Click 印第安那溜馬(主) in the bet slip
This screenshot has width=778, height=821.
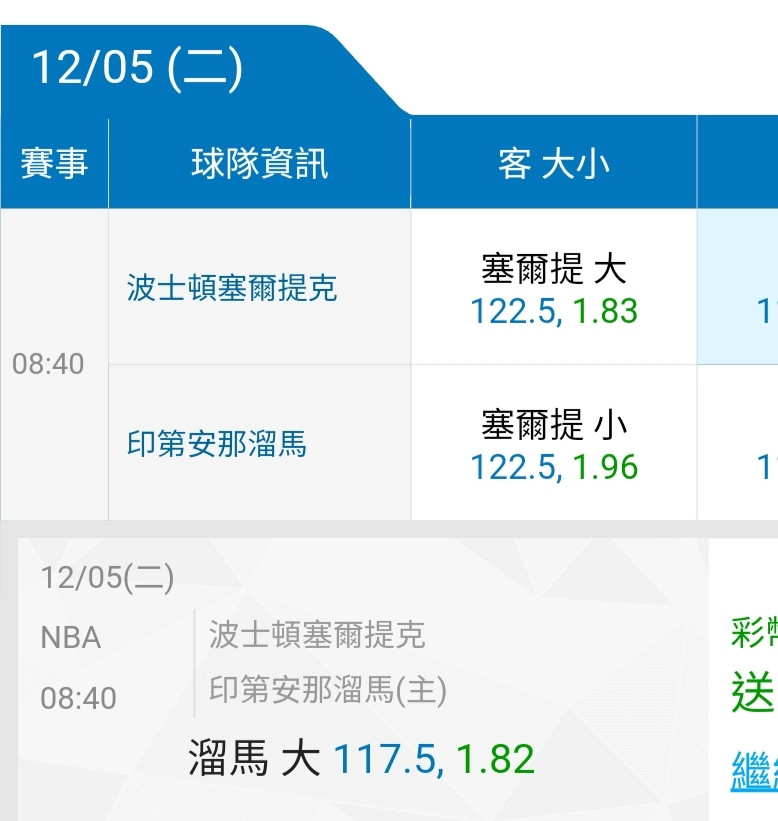coord(328,690)
